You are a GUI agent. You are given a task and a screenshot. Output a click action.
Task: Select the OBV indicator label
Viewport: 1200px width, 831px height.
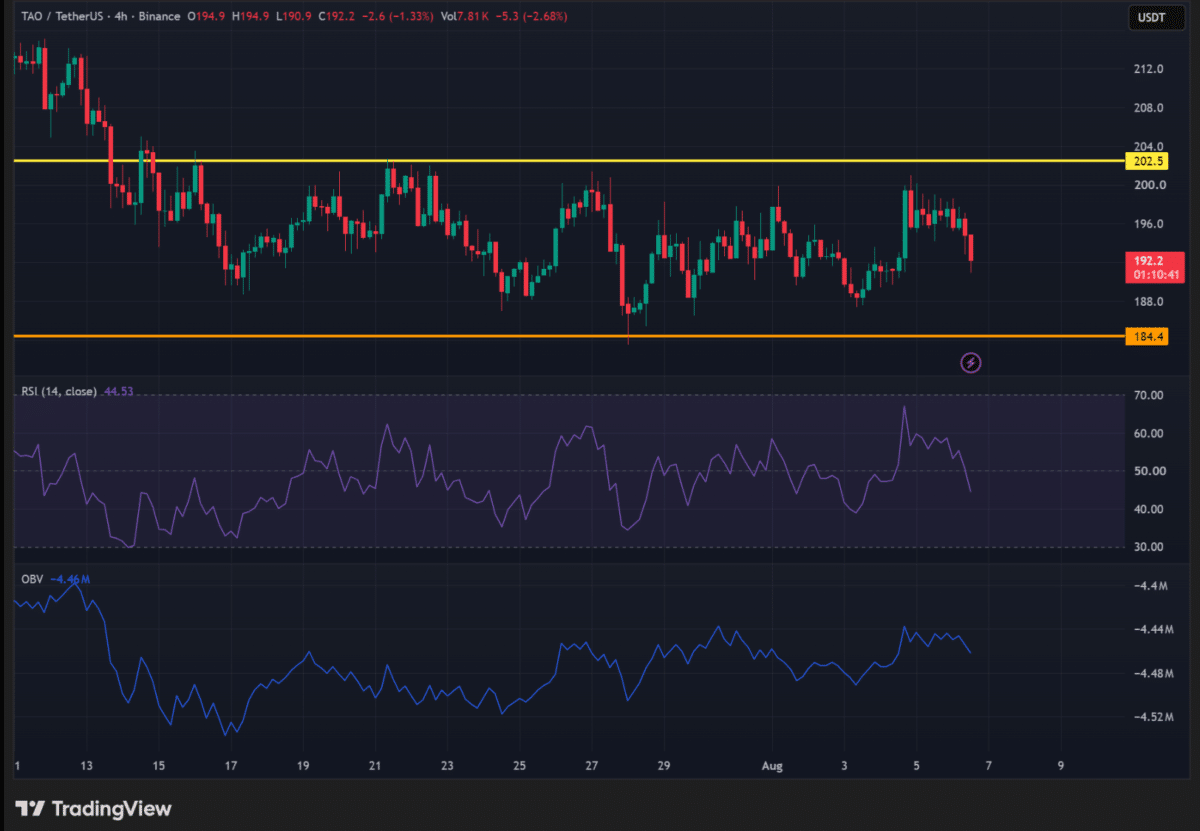click(x=33, y=579)
